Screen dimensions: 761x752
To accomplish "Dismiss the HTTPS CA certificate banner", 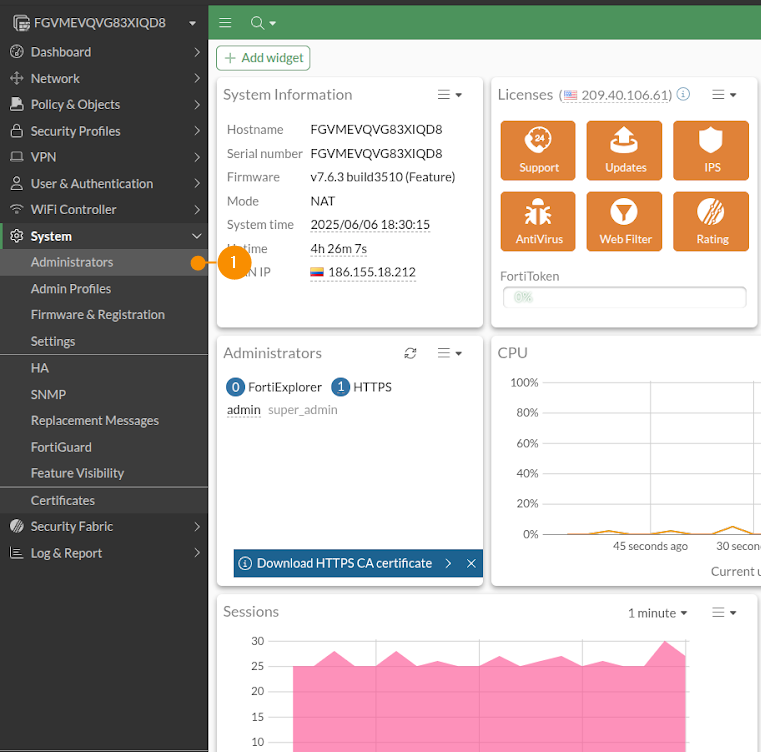I will 471,563.
